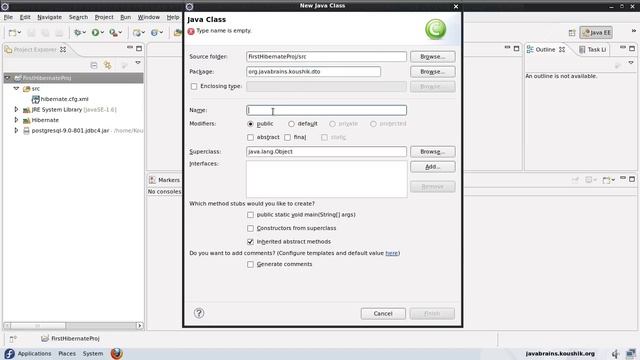Click the Superclass input field

pyautogui.click(x=327, y=152)
